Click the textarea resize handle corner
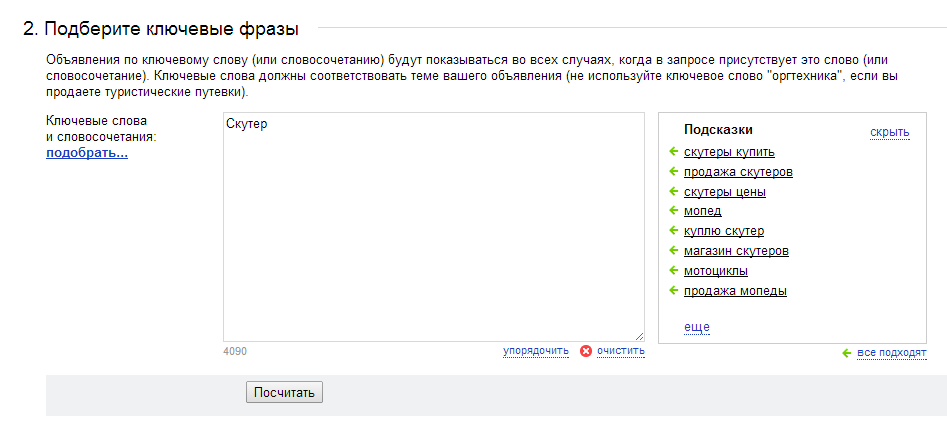The width and height of the screenshot is (947, 433). (639, 336)
